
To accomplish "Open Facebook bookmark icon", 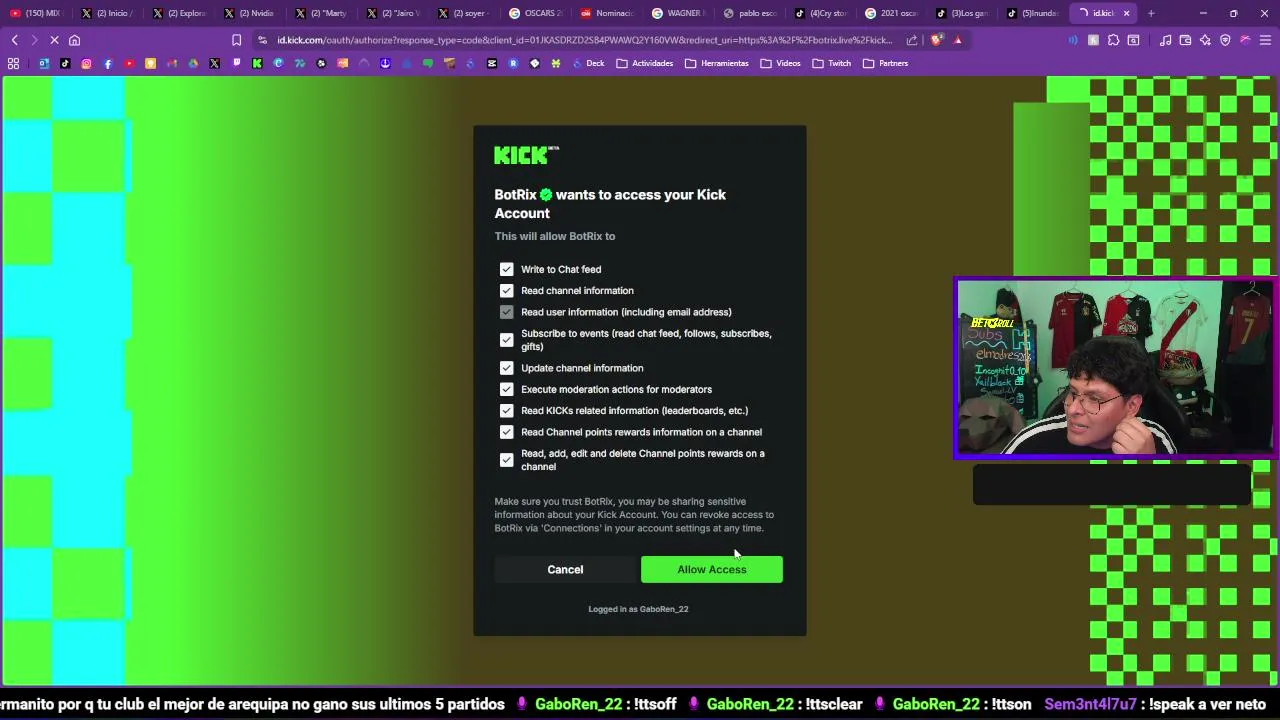I will tap(108, 63).
